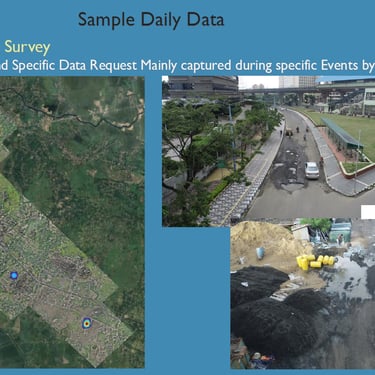
Task: Click the blue marker on the map
Action: pyautogui.click(x=14, y=275)
